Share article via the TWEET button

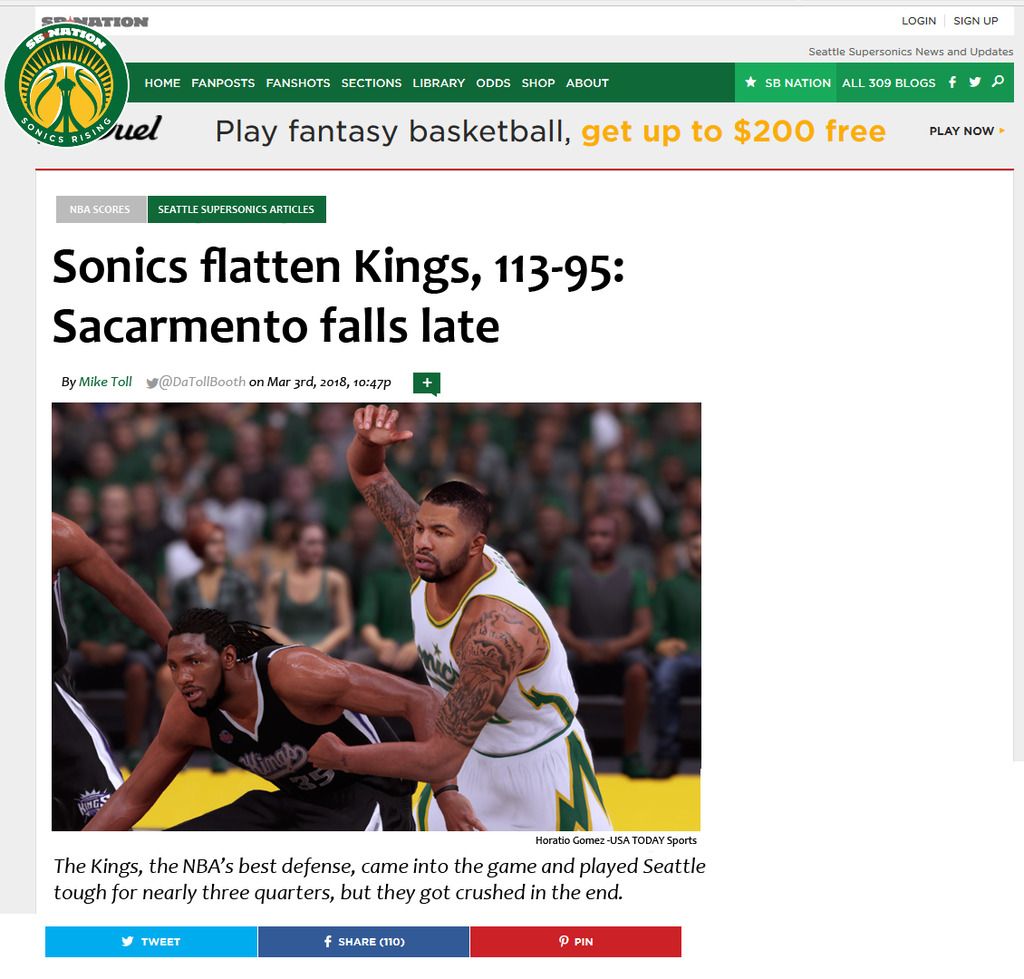(x=151, y=941)
